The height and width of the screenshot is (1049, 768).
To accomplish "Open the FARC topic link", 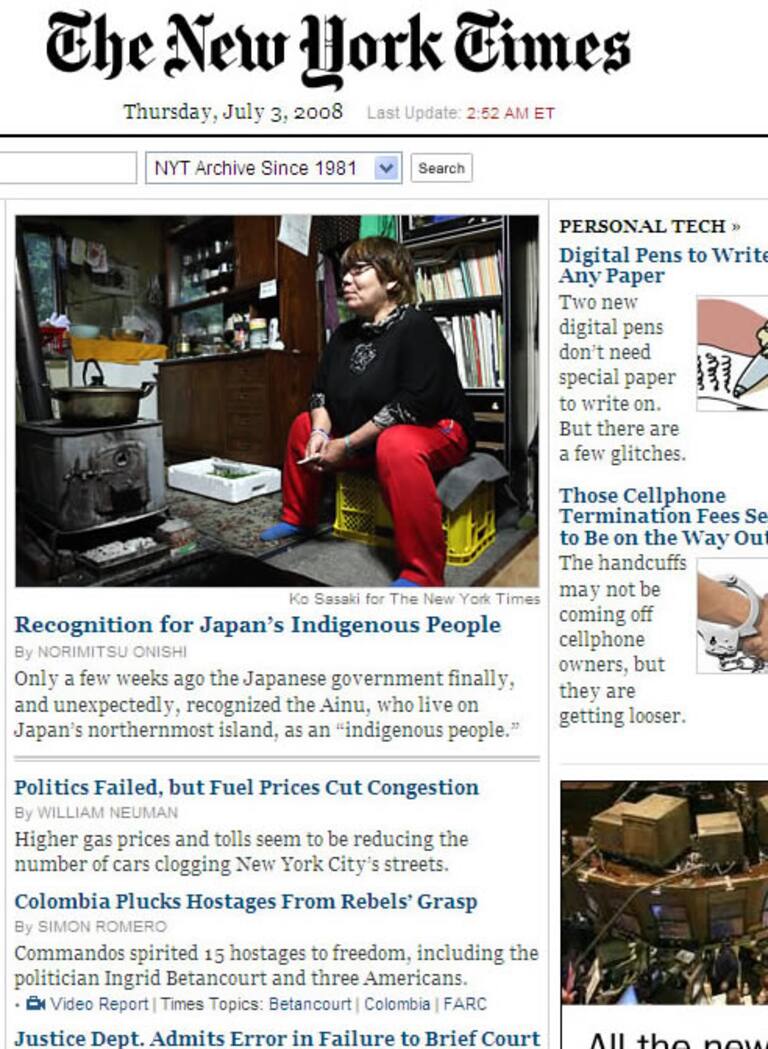I will click(x=465, y=1004).
